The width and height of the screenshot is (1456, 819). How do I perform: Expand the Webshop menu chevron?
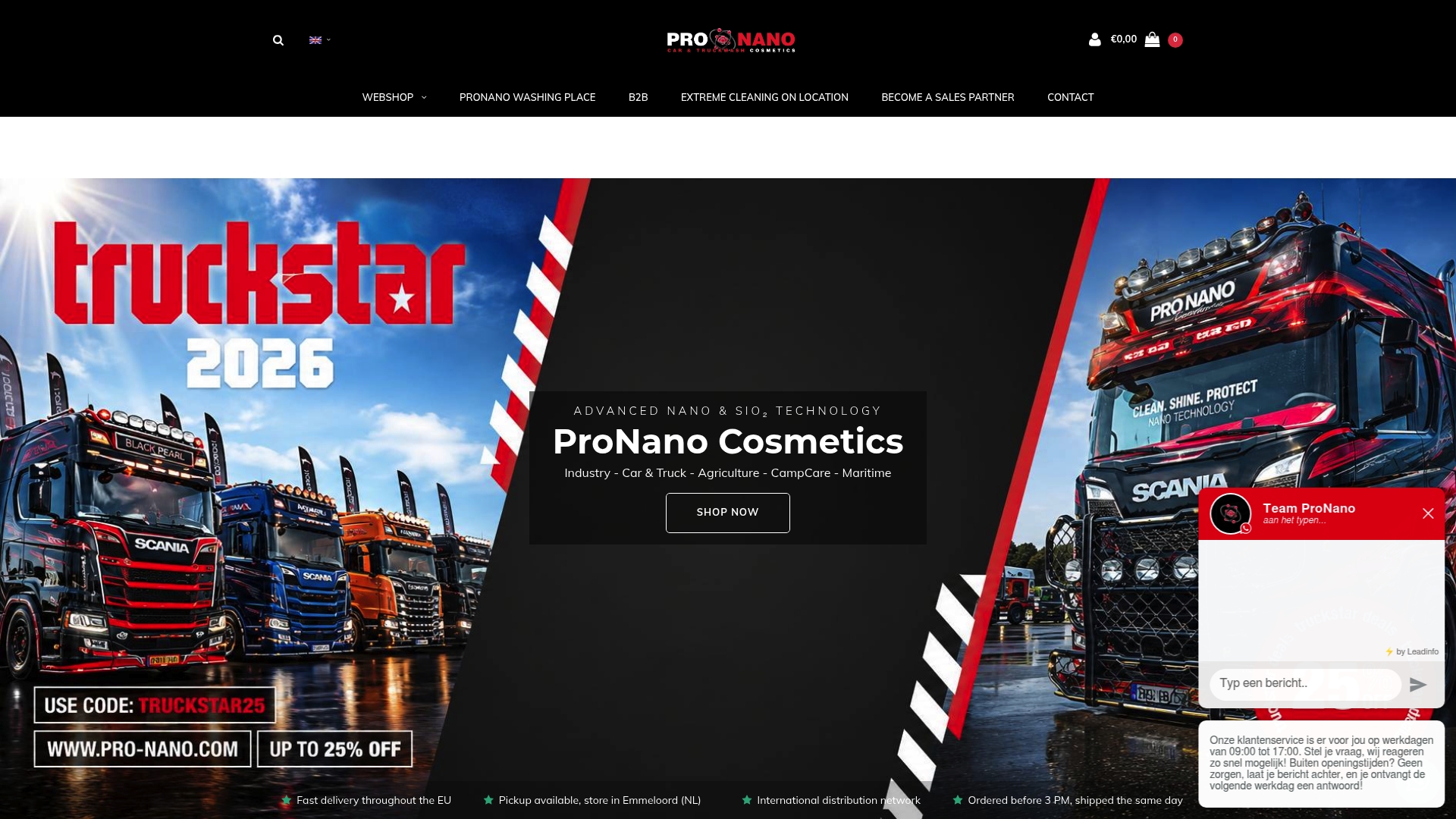pos(424,98)
